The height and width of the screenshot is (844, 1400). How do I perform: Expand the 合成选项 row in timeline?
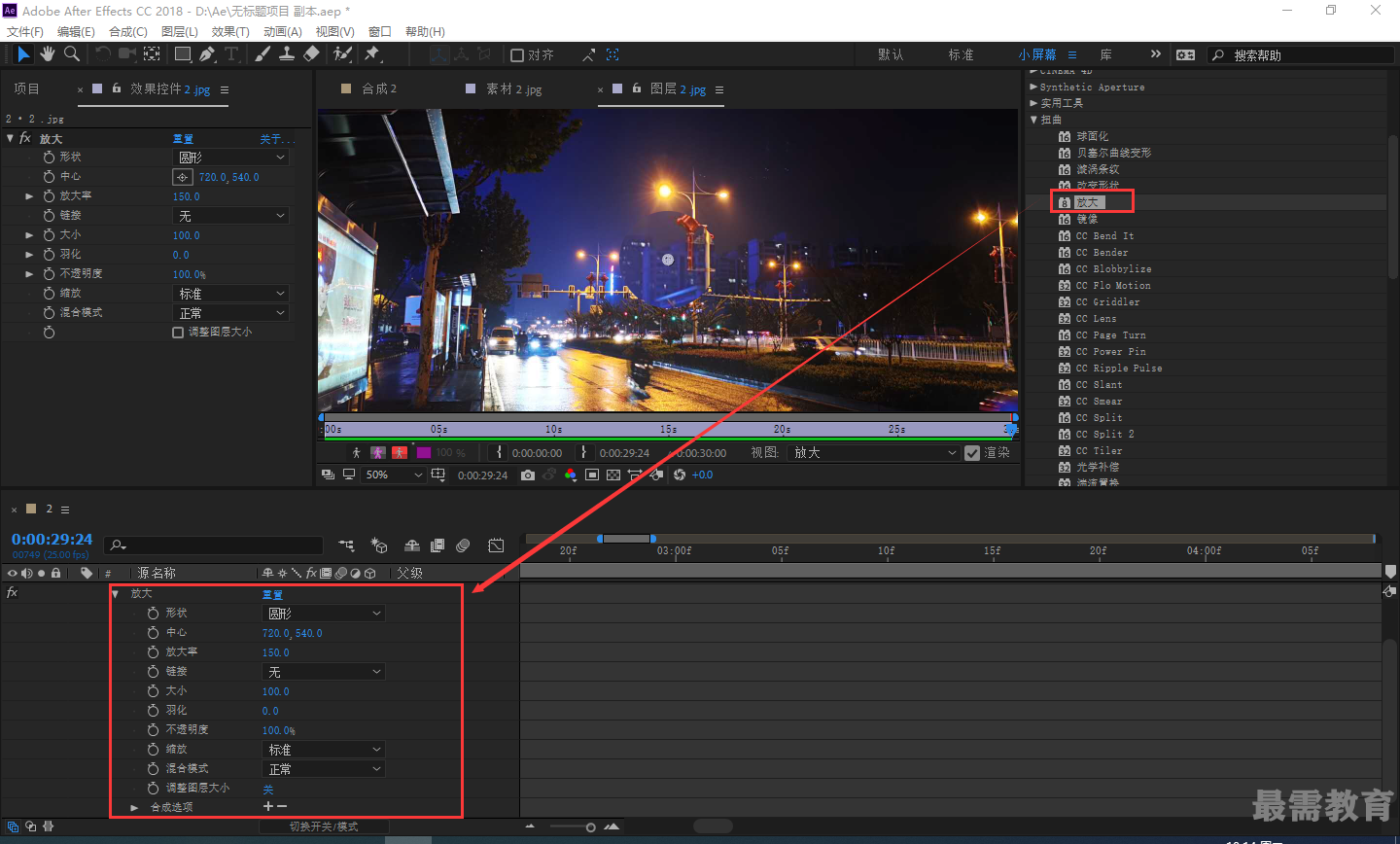tap(134, 808)
